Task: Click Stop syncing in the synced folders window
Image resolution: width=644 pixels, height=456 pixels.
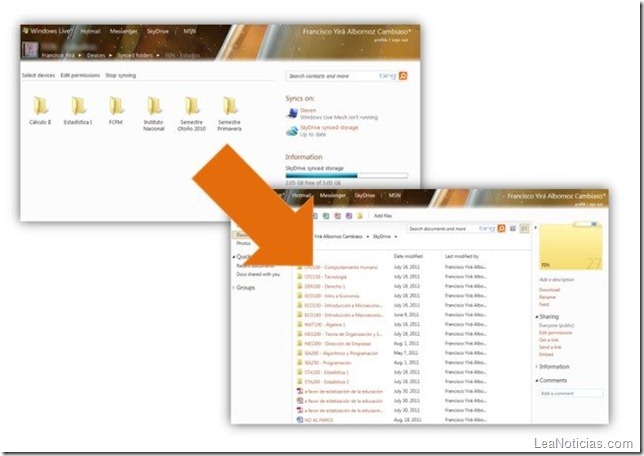Action: (120, 75)
